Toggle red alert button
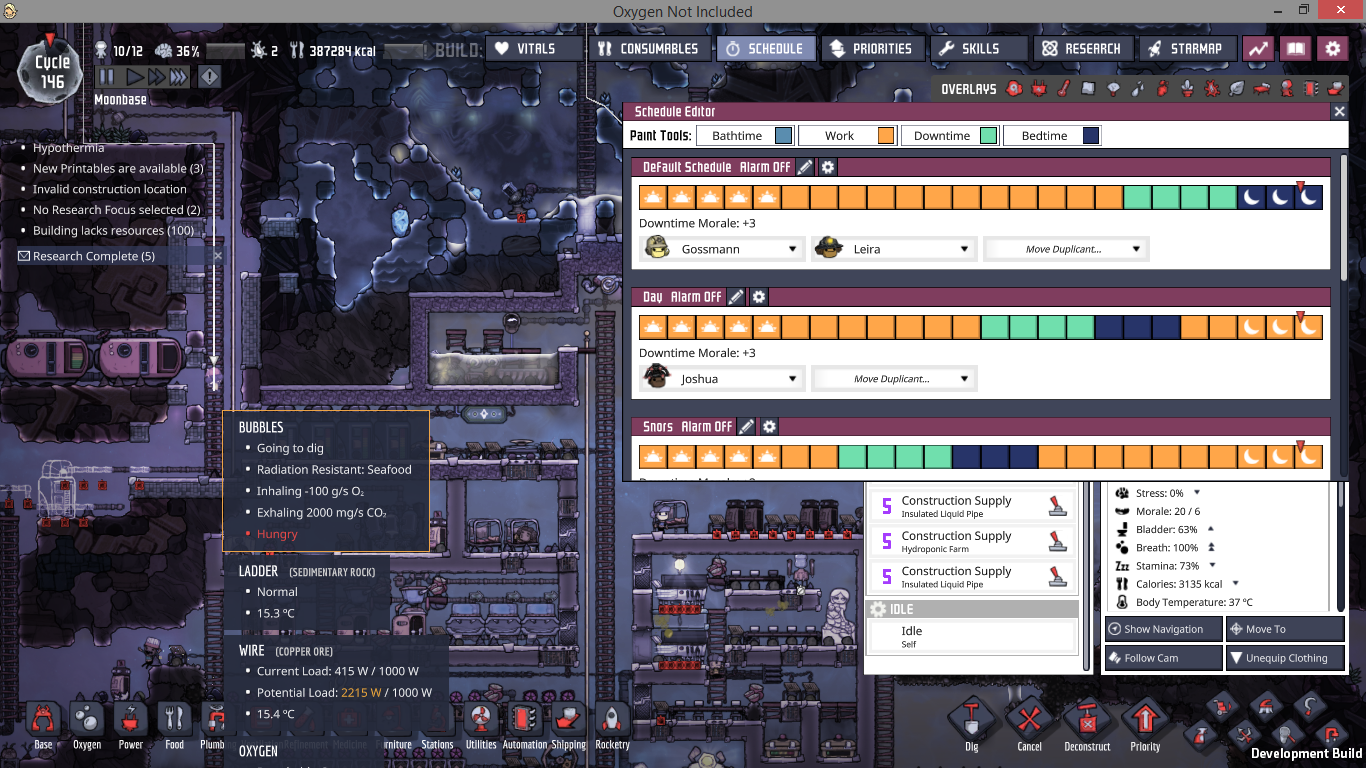Viewport: 1366px width, 768px height. pyautogui.click(x=209, y=77)
